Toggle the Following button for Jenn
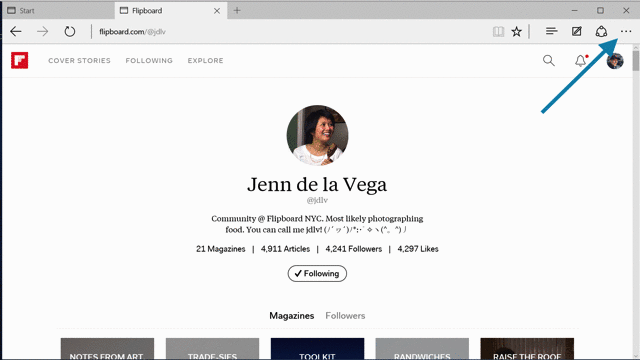This screenshot has width=640, height=360. pyautogui.click(x=317, y=273)
